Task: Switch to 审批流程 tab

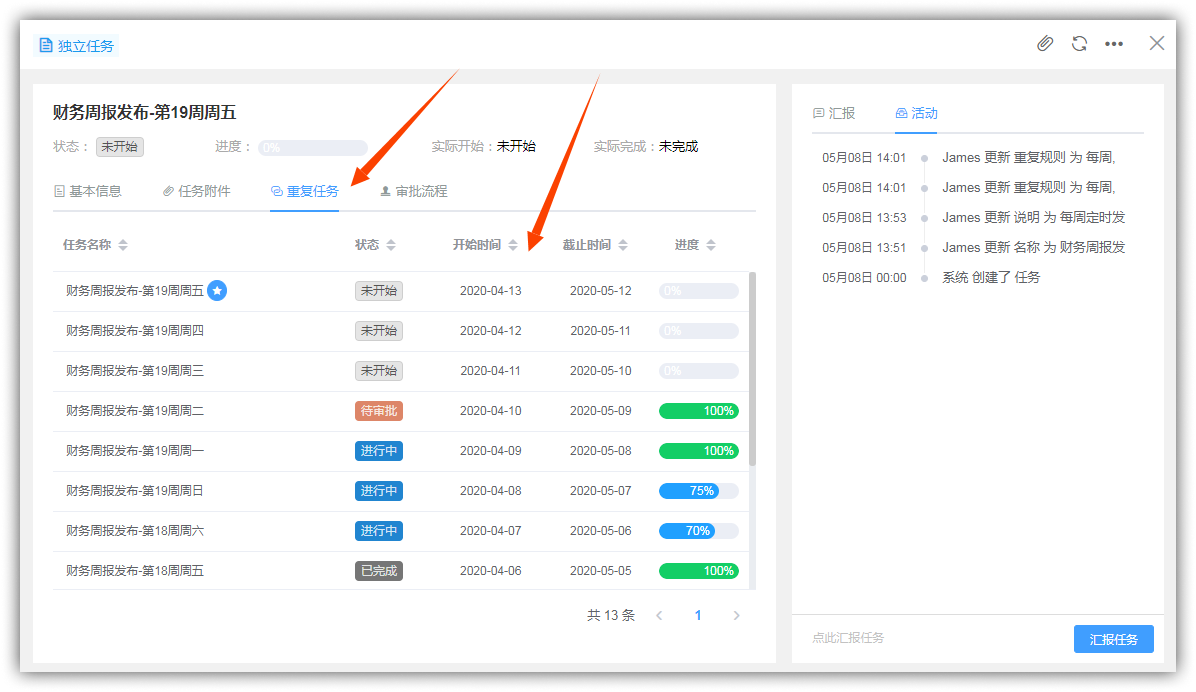Action: click(x=413, y=192)
